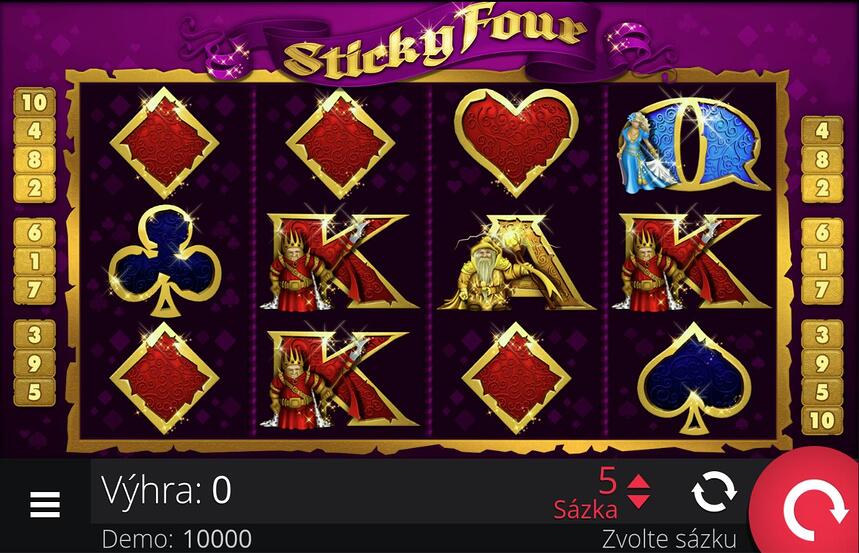Decrease bet with red down arrow

639,500
